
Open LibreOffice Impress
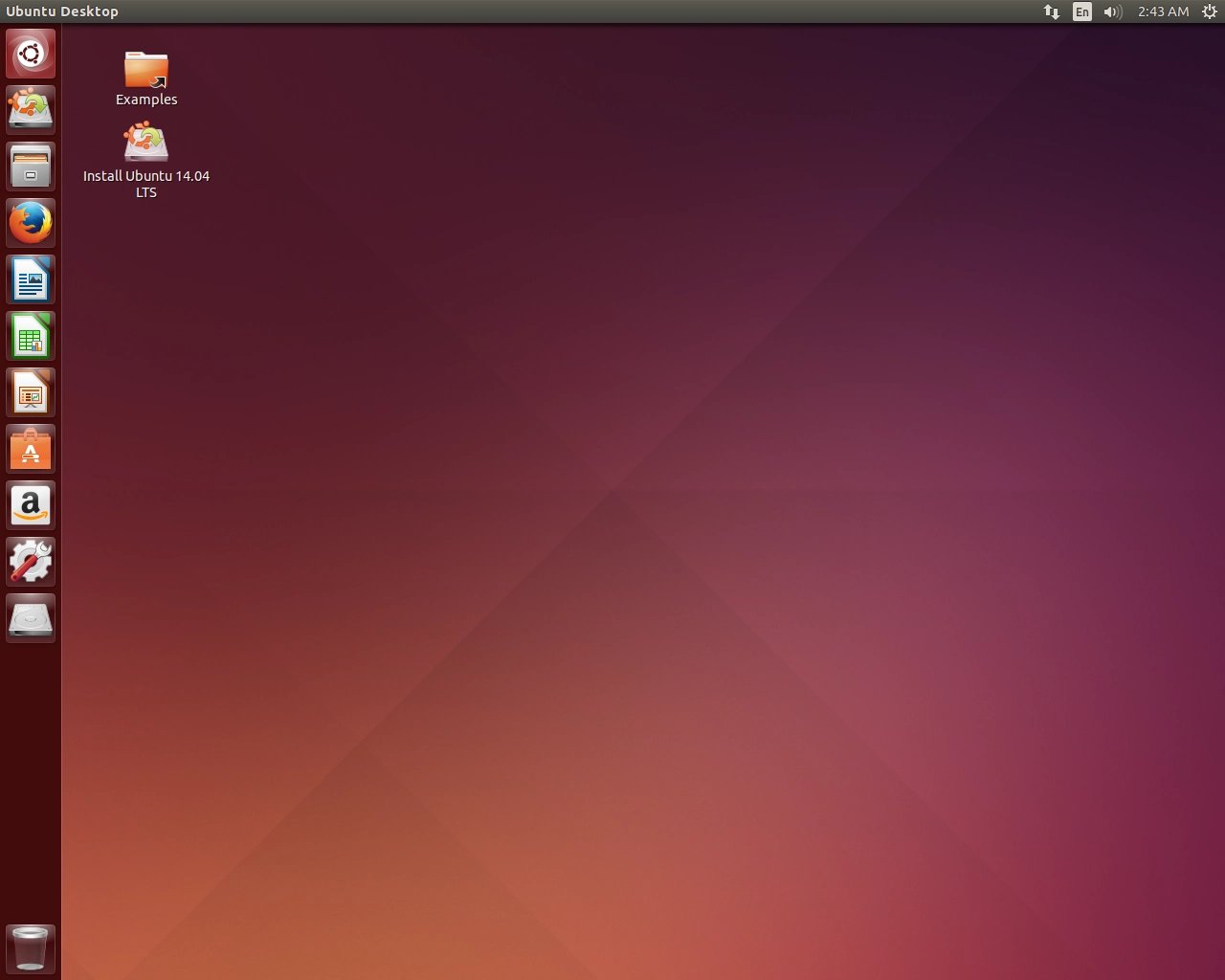30,391
